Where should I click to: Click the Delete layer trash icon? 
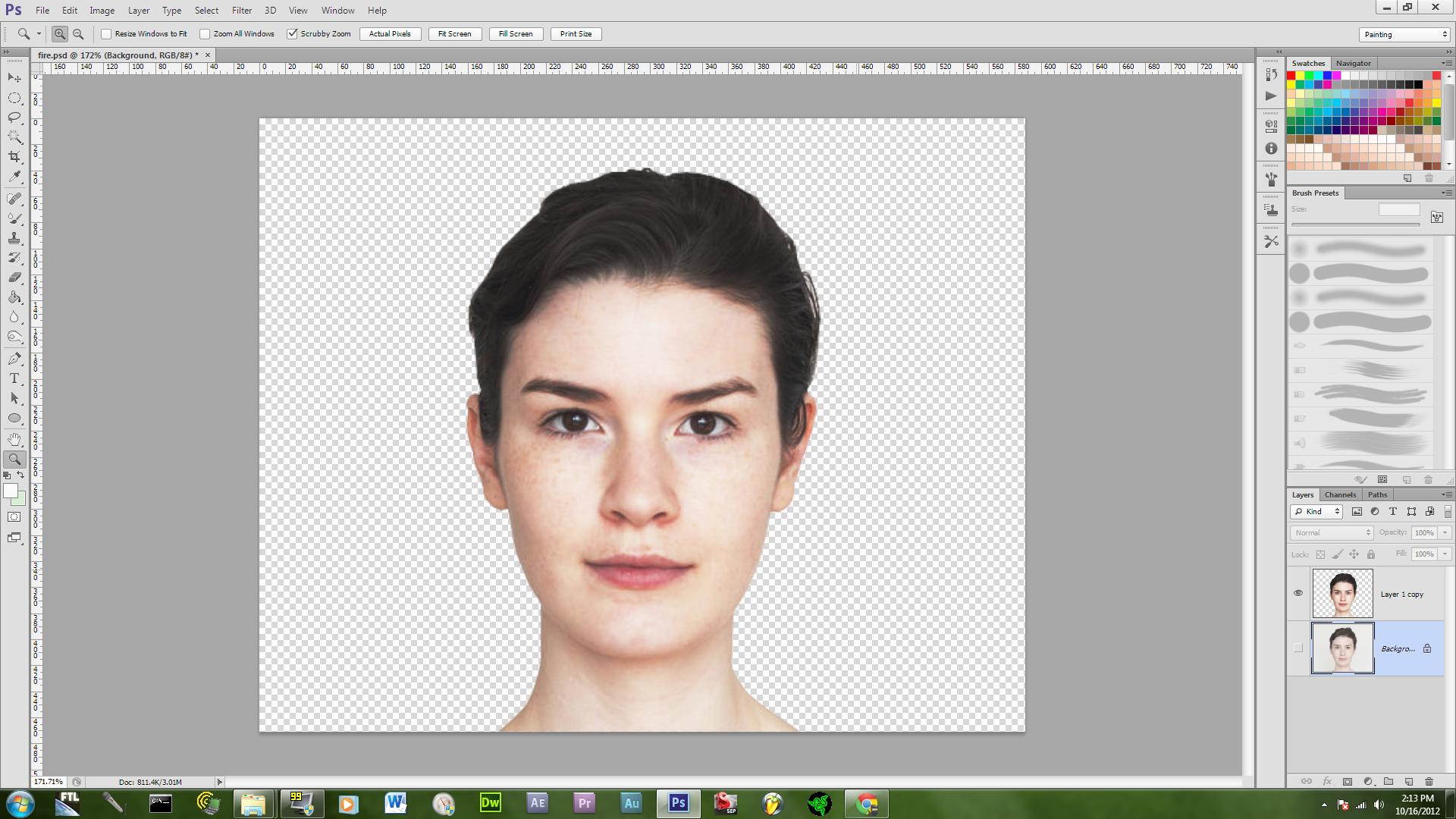click(1429, 781)
